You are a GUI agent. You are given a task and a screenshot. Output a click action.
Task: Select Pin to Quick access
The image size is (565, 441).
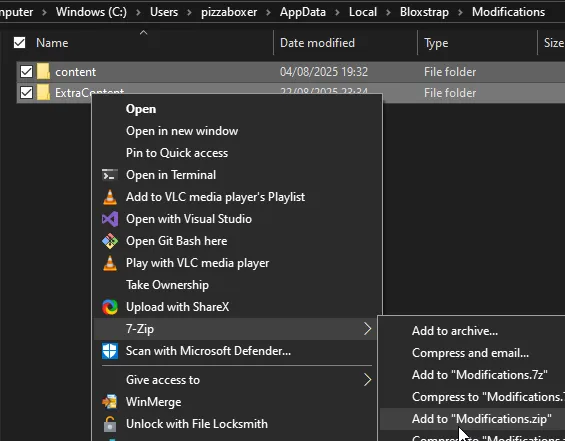pyautogui.click(x=237, y=153)
